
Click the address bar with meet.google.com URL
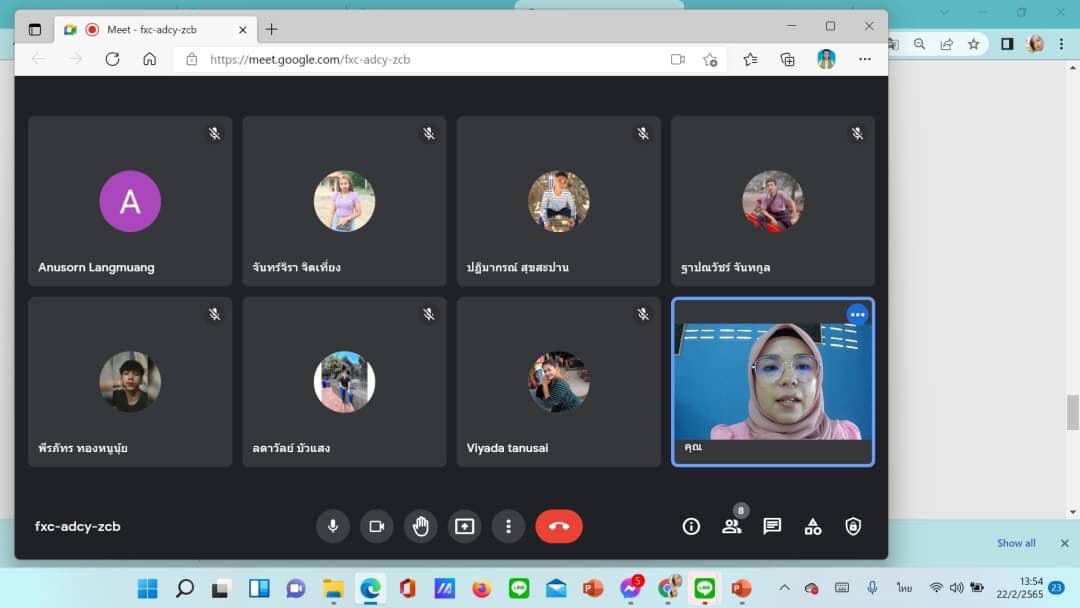point(420,59)
